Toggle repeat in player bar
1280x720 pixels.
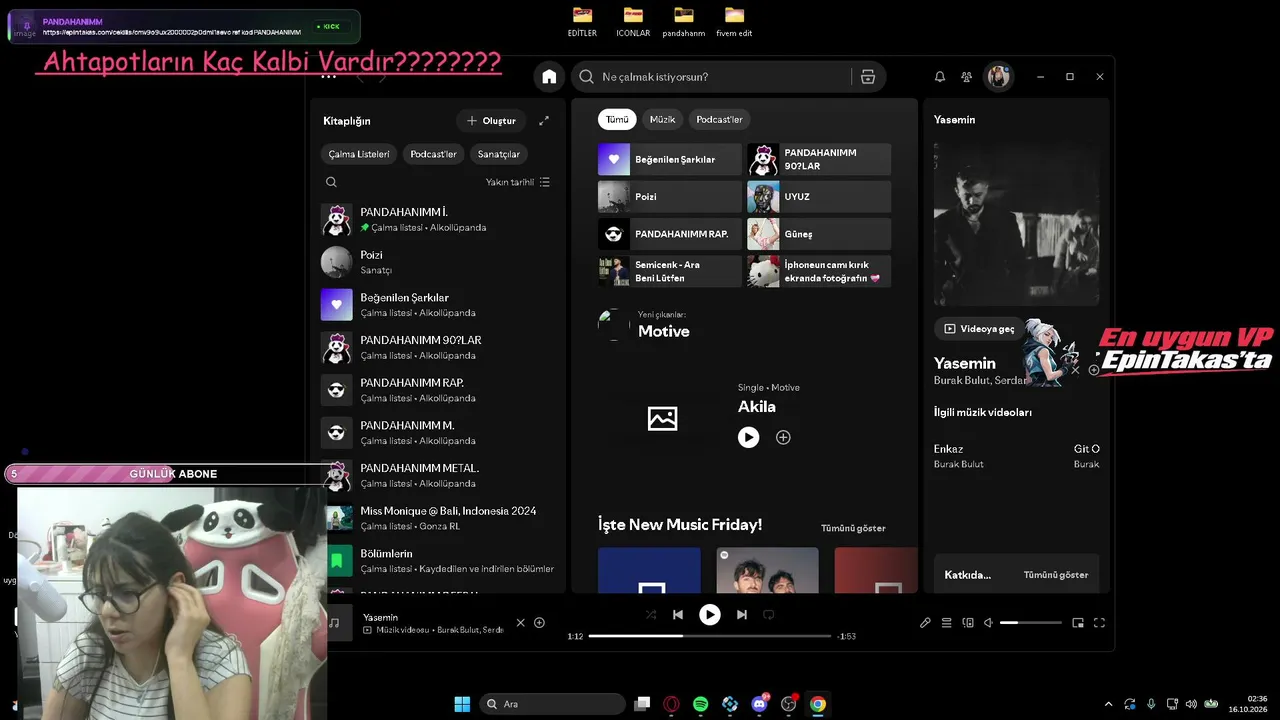point(769,615)
